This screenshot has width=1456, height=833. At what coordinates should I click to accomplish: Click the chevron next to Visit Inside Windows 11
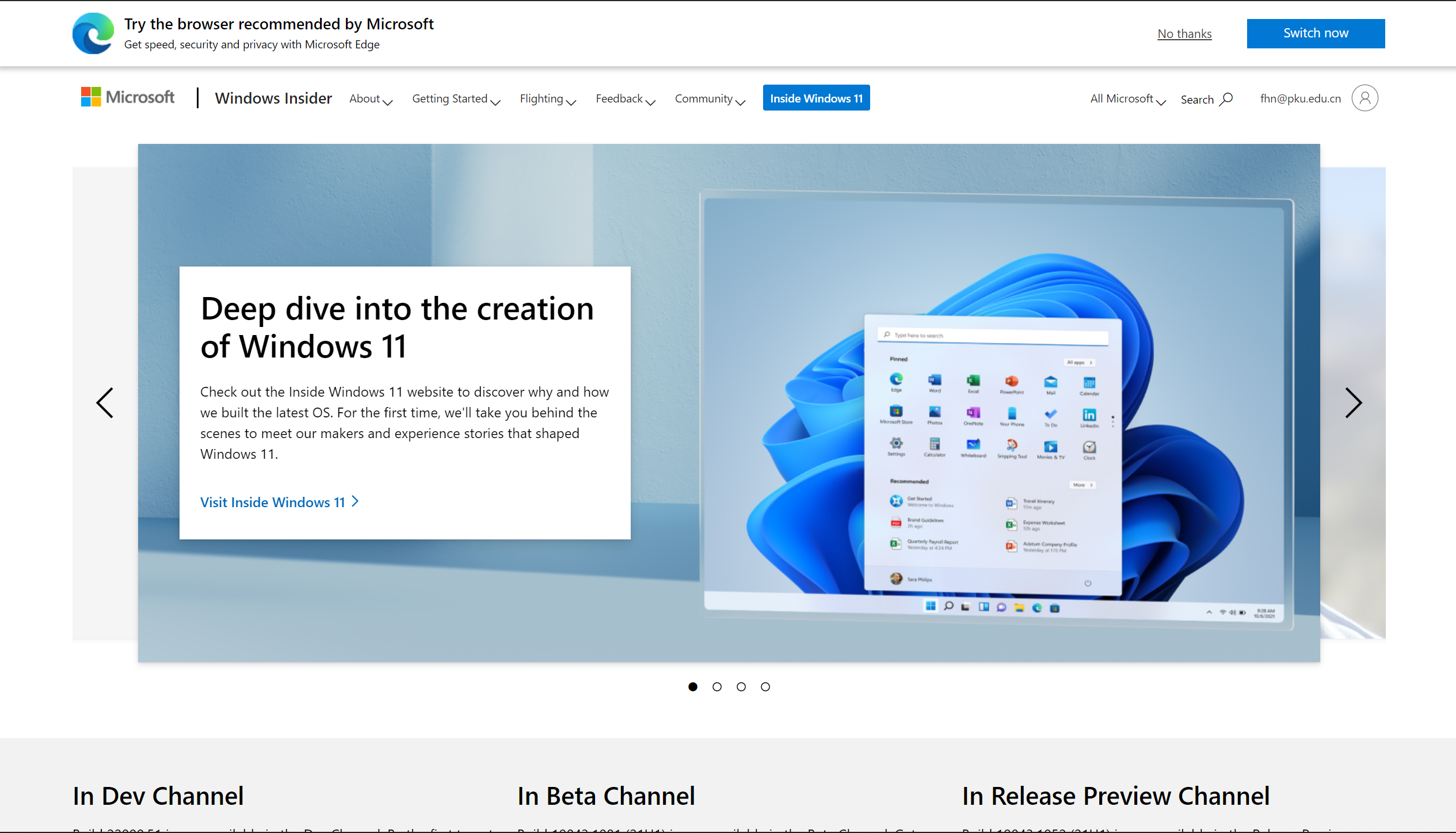point(356,501)
